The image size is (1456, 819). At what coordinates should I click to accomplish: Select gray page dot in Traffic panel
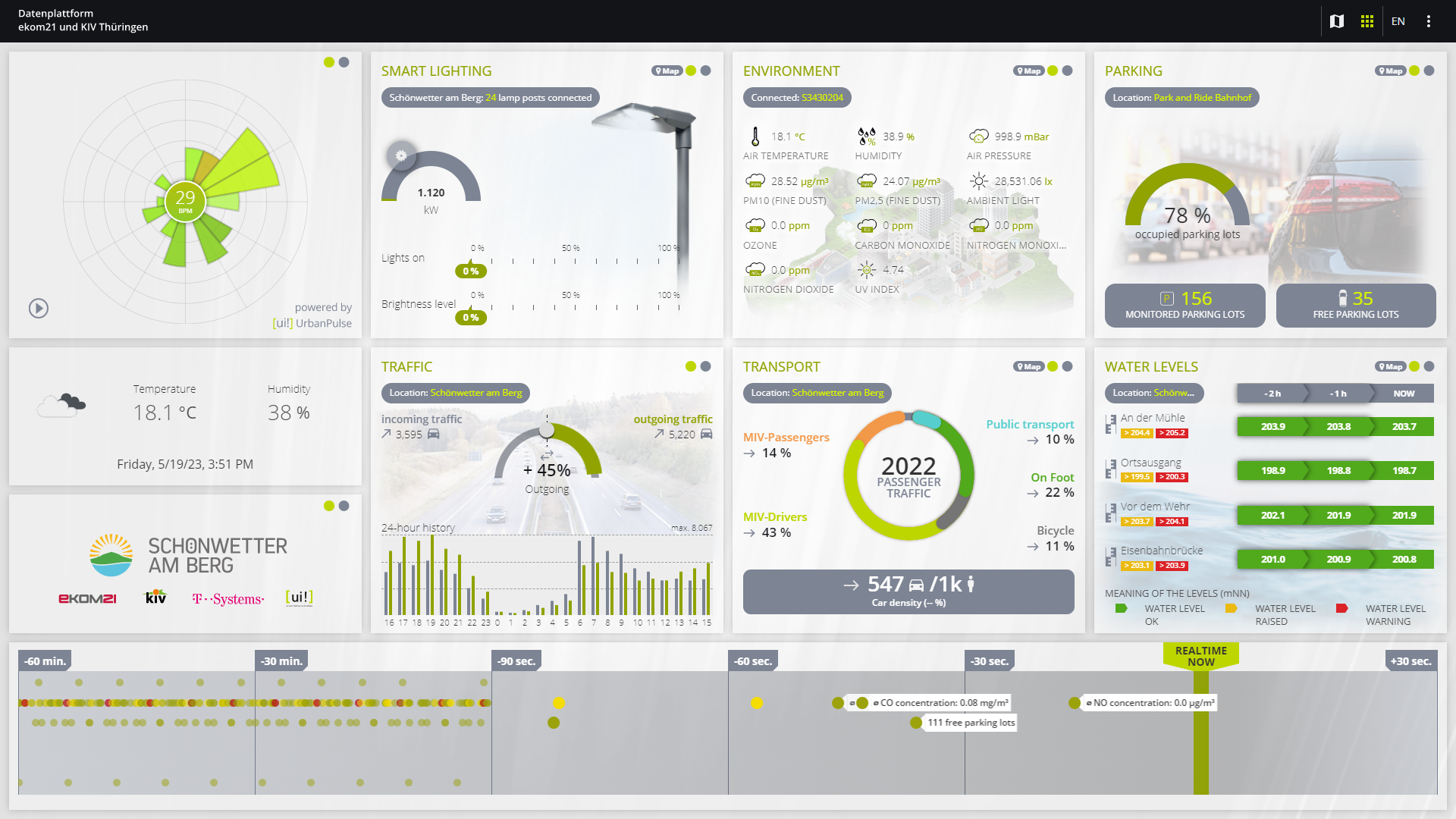click(706, 366)
